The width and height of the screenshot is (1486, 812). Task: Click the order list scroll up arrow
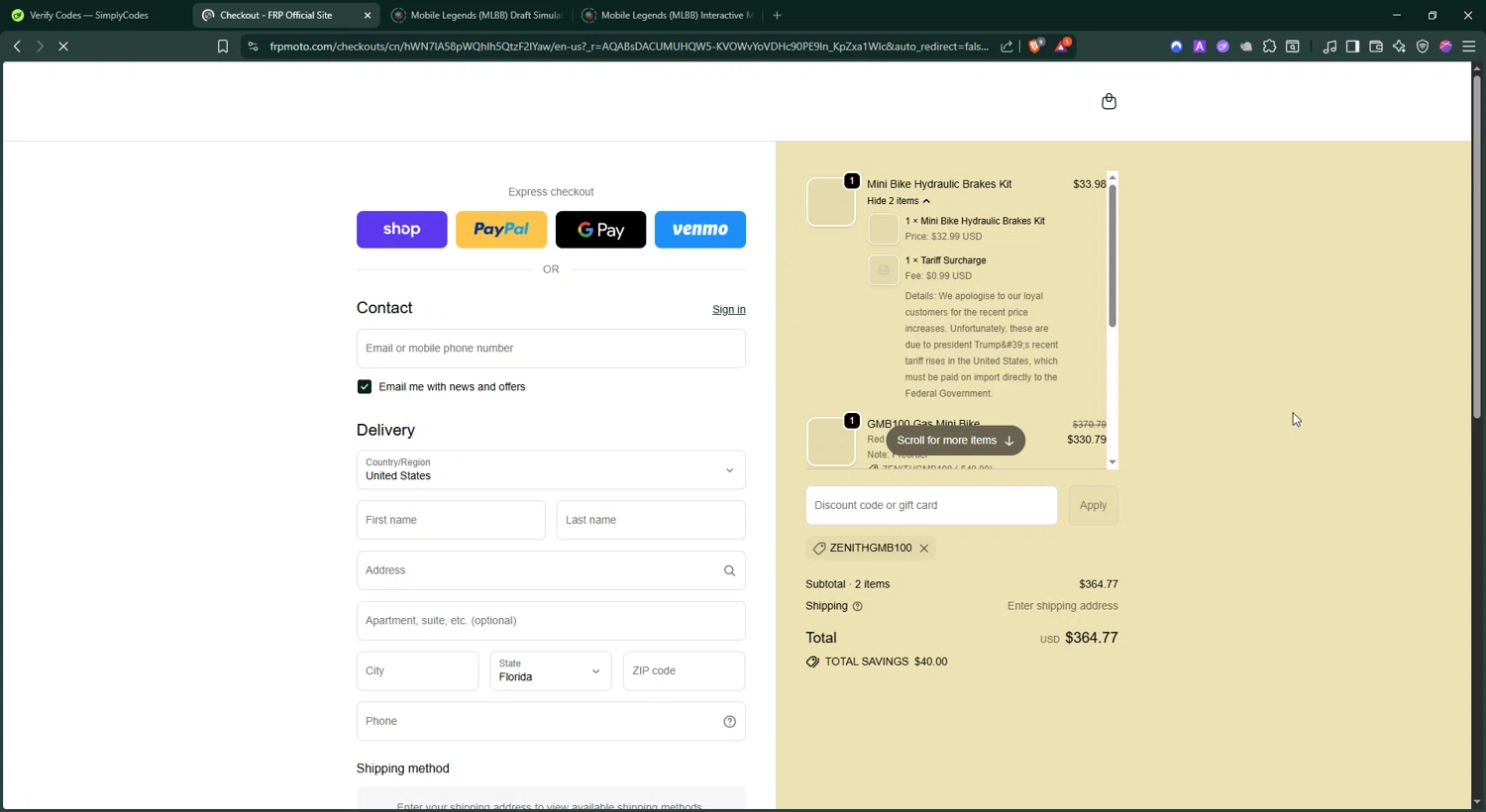point(1113,178)
